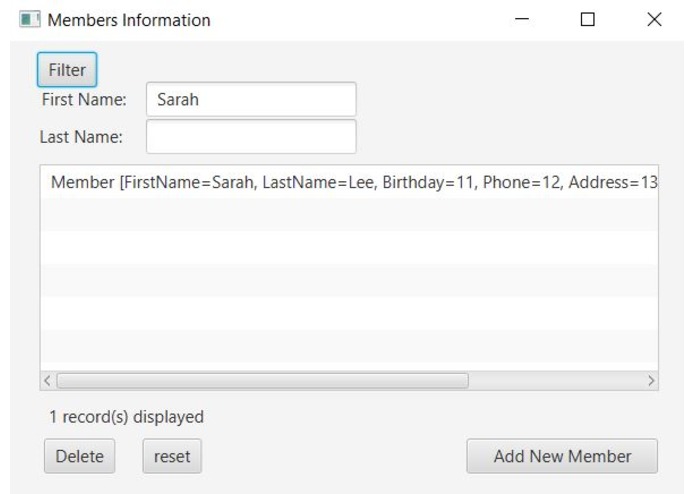Image resolution: width=695 pixels, height=494 pixels.
Task: Close the Members Information window
Action: pos(654,19)
